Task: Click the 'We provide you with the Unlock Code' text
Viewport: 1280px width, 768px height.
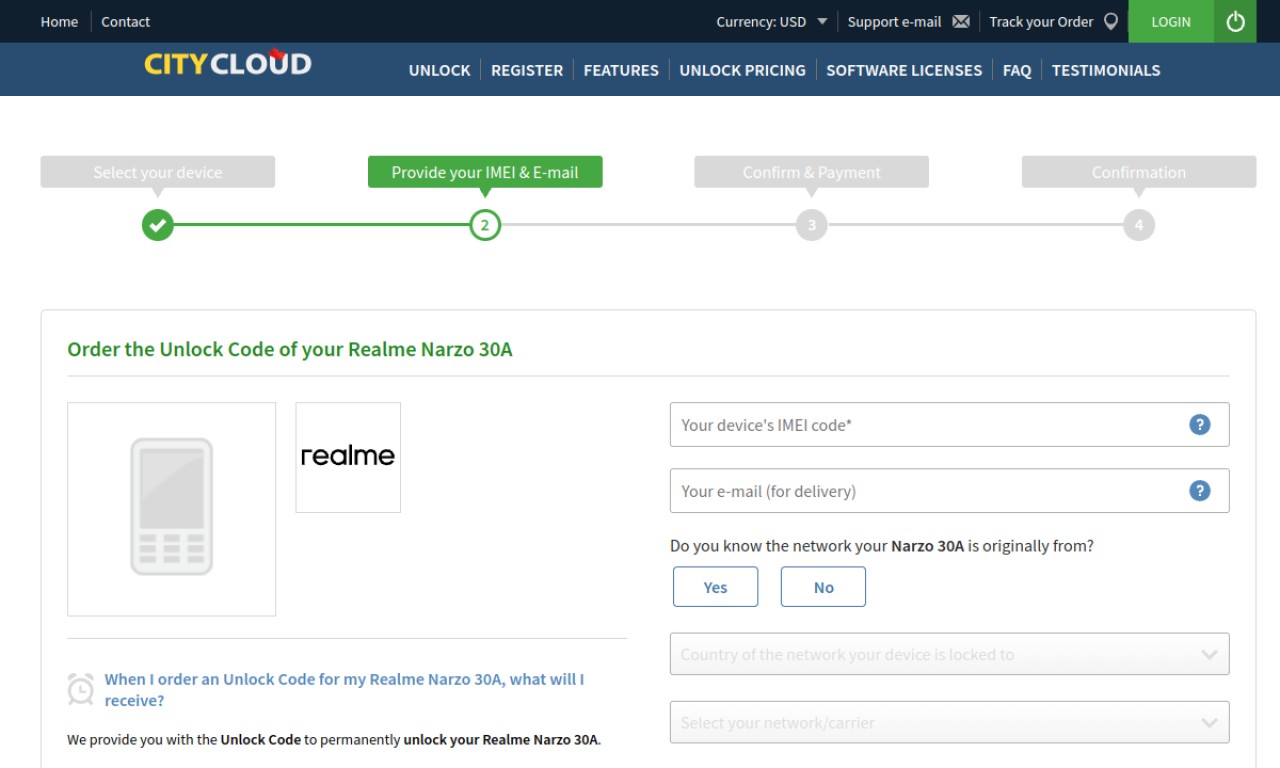Action: click(x=334, y=740)
